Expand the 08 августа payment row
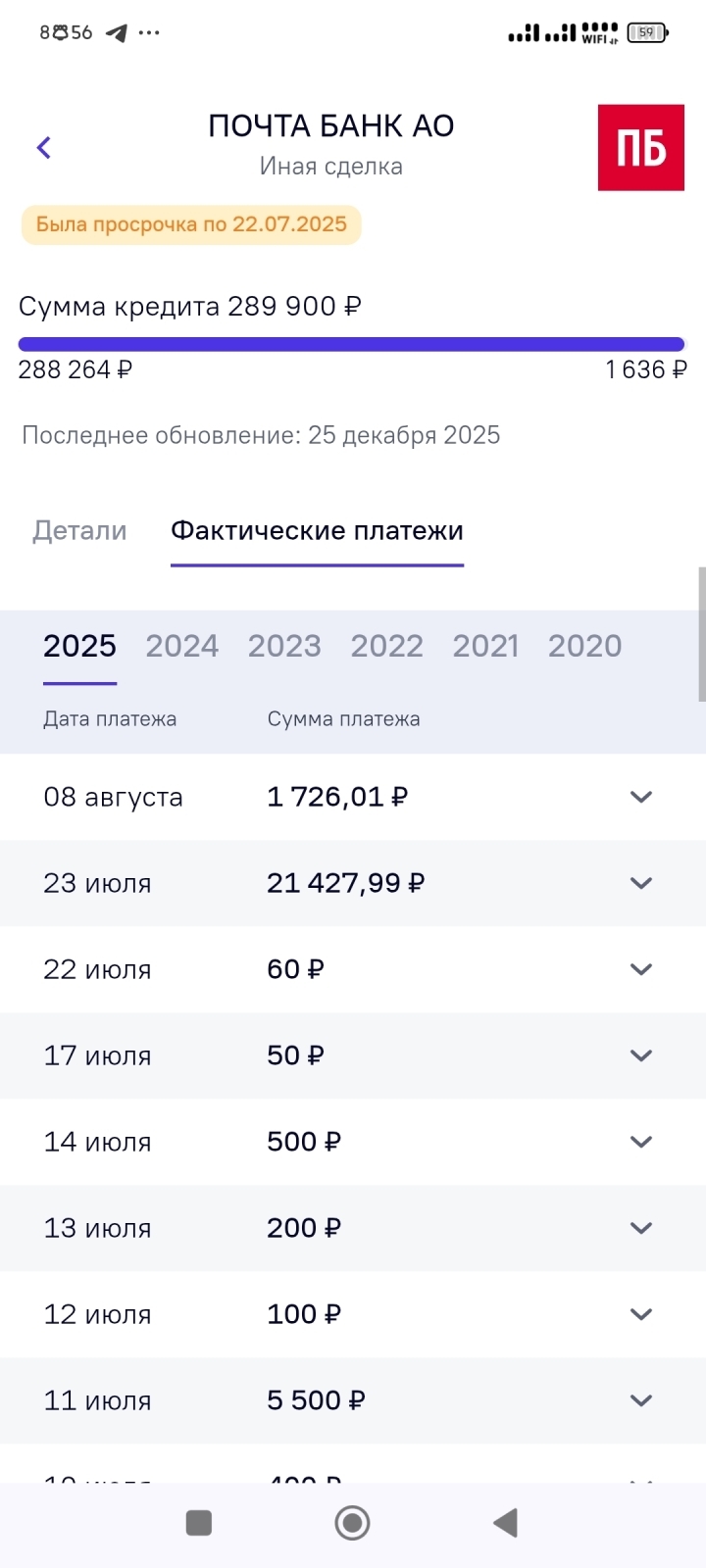This screenshot has height=1568, width=706. pyautogui.click(x=640, y=797)
